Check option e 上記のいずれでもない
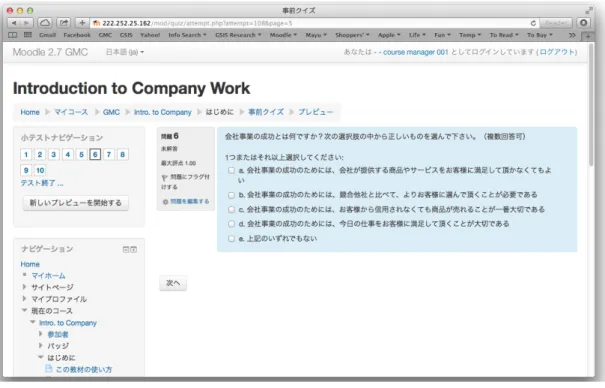The width and height of the screenshot is (605, 388). (x=231, y=239)
